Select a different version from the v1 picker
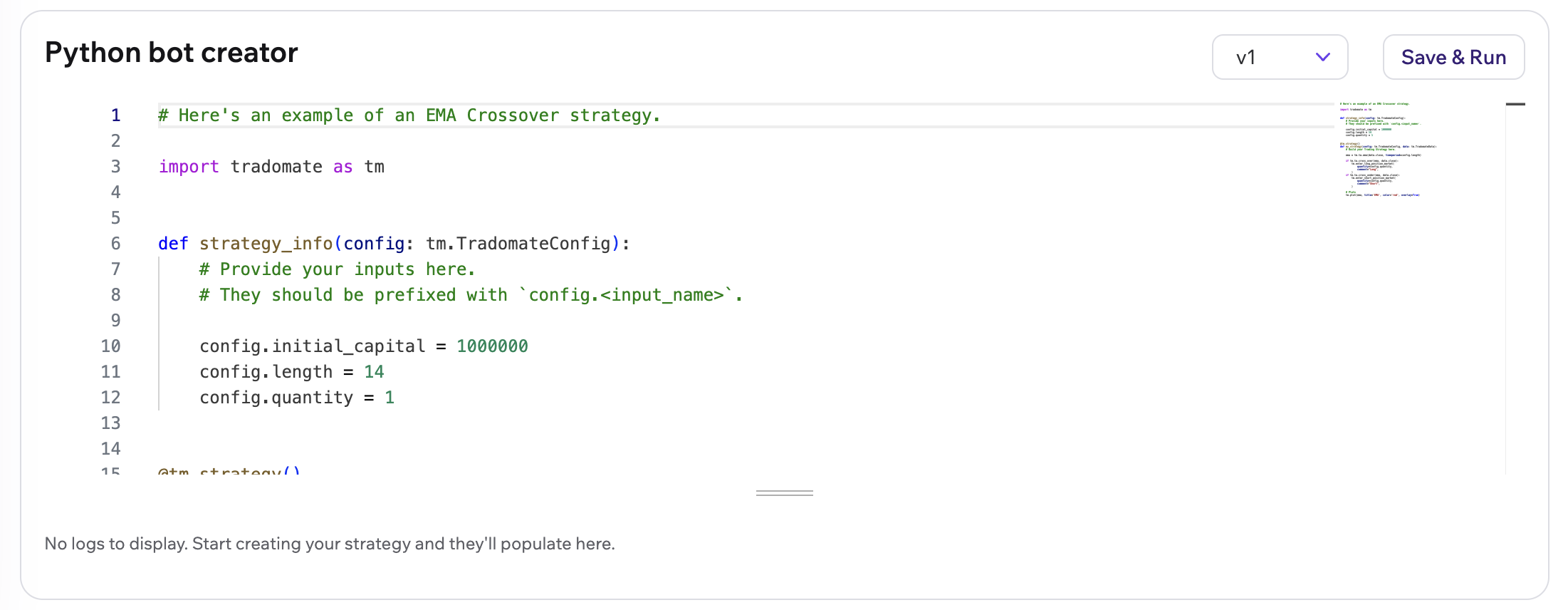 click(x=1279, y=57)
